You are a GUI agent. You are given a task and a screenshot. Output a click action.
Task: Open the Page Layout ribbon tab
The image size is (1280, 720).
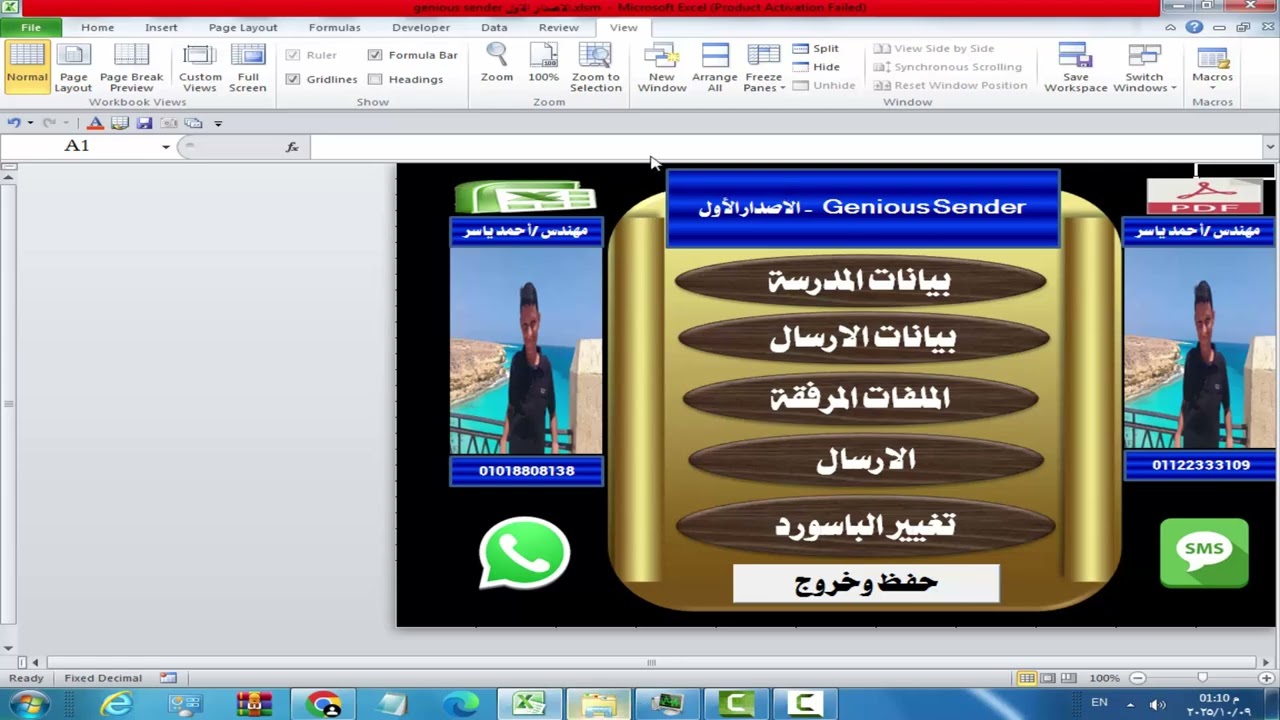click(x=243, y=27)
